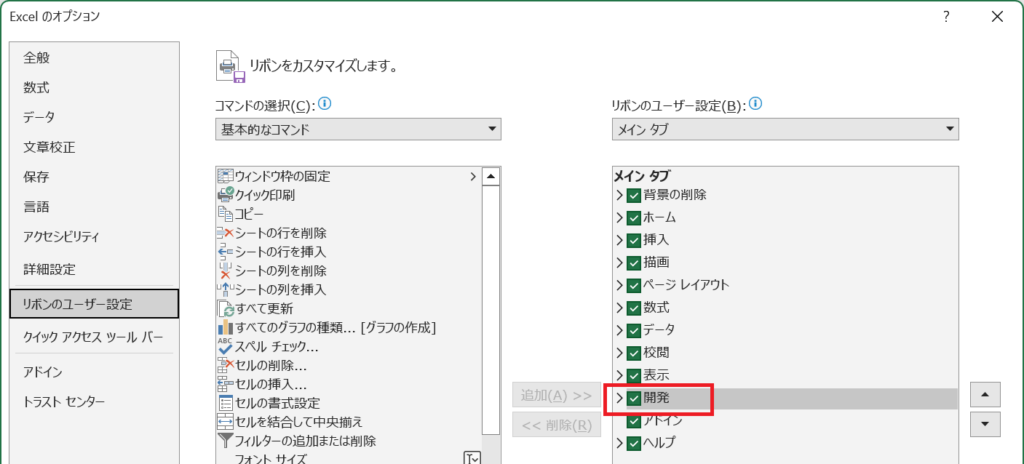1024x464 pixels.
Task: Open the 基本的なコマンド dropdown
Action: click(358, 129)
